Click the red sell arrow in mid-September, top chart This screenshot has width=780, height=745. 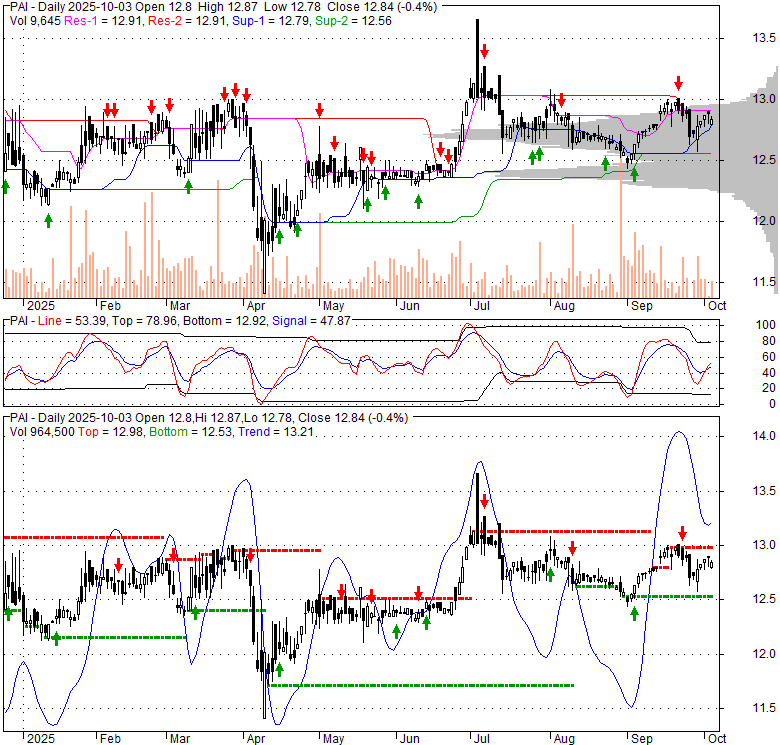[679, 83]
